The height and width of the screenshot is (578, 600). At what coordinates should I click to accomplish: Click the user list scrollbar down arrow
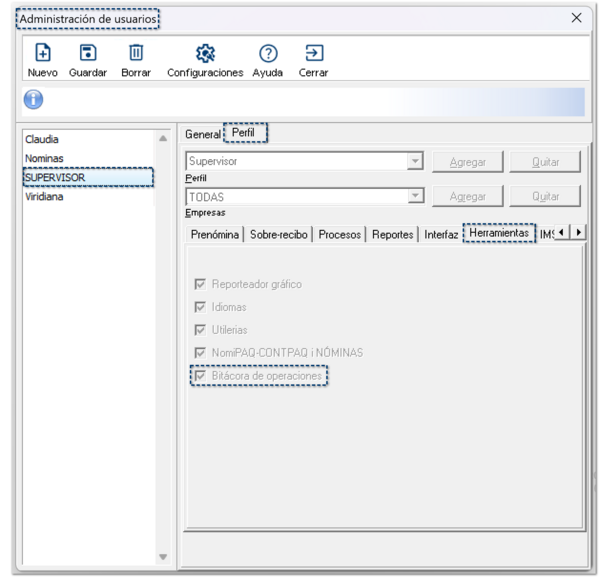click(163, 557)
